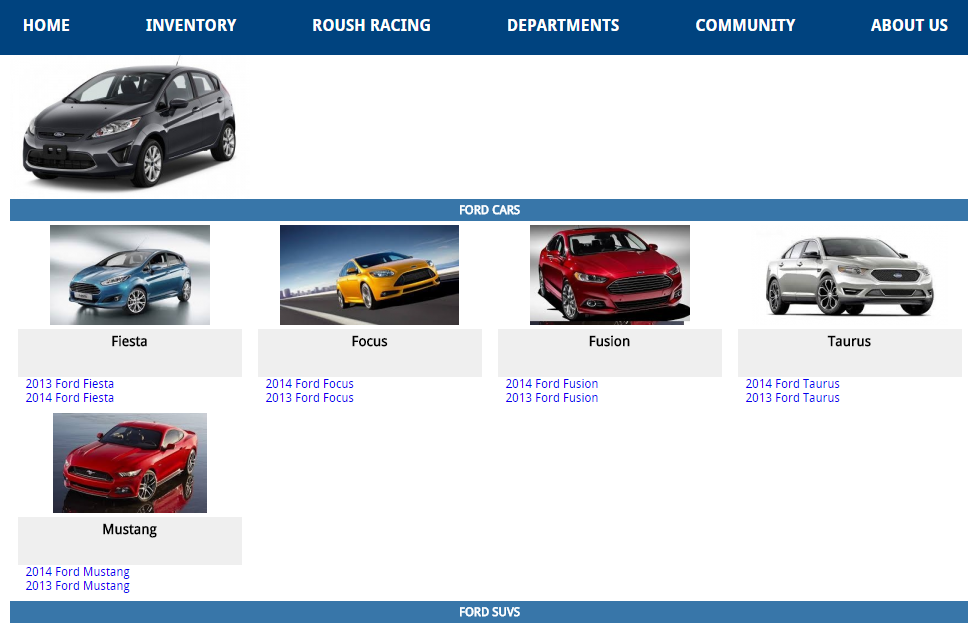Click the blue Fiesta thumbnail
This screenshot has width=968, height=623.
130,275
